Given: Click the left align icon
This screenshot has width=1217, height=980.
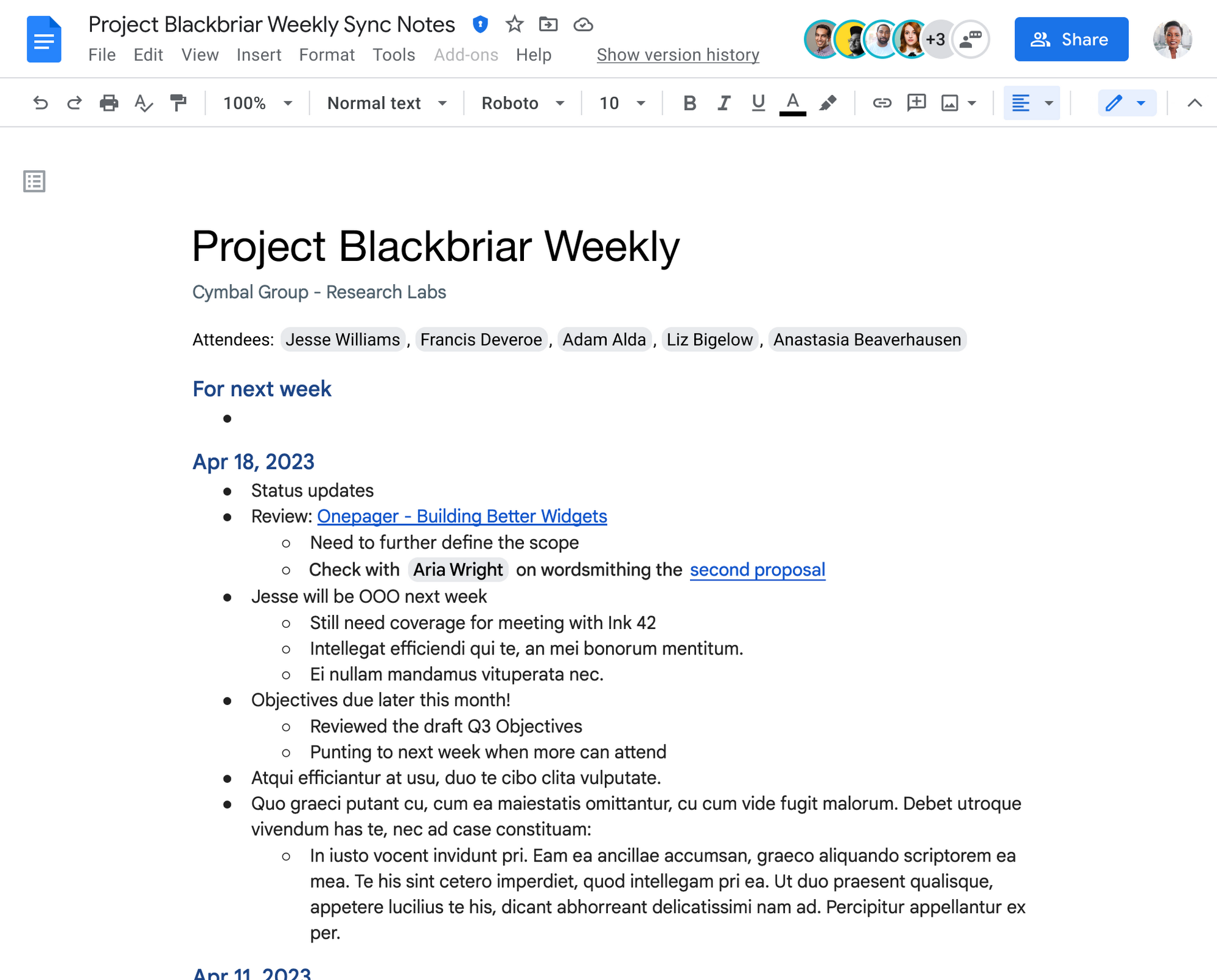Looking at the screenshot, I should tap(1020, 103).
